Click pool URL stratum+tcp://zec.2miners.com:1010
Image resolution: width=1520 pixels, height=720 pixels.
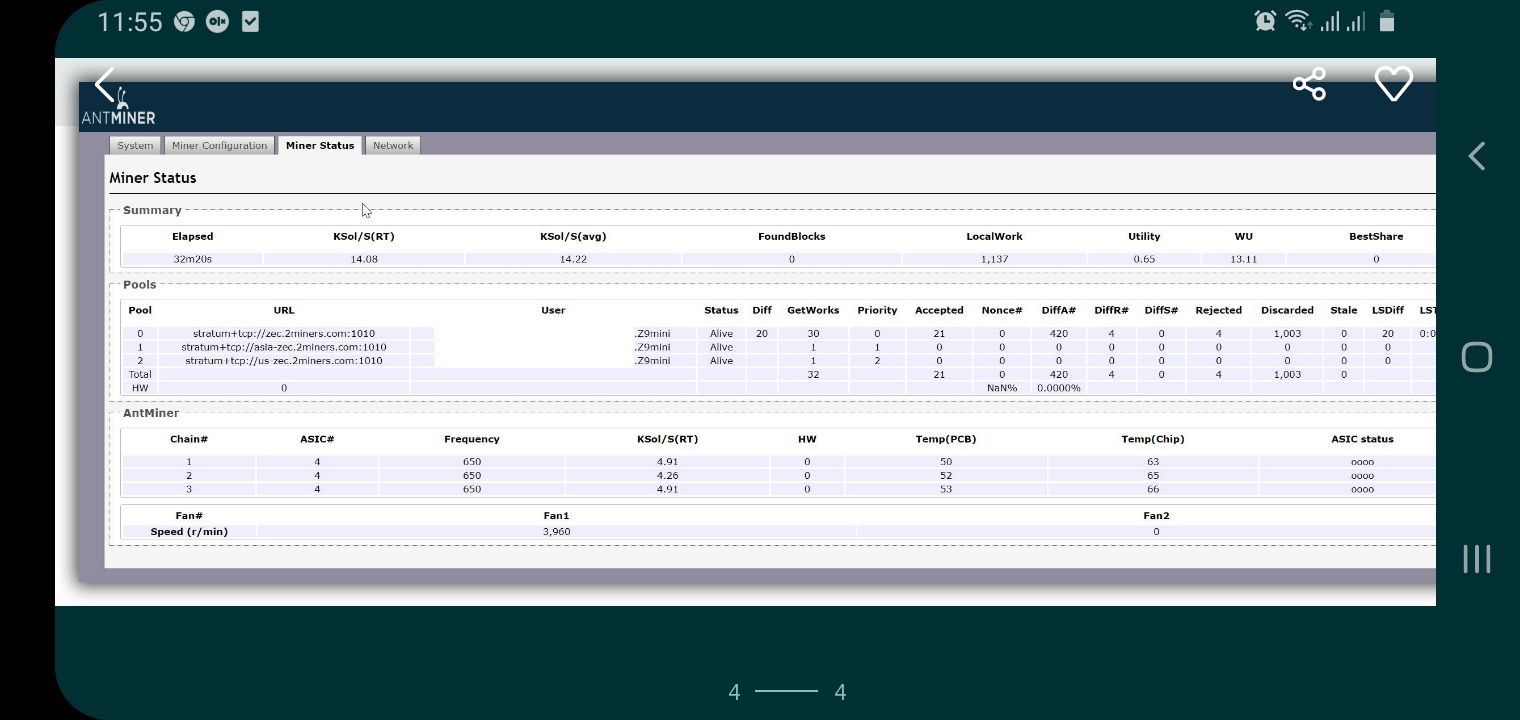coord(284,334)
